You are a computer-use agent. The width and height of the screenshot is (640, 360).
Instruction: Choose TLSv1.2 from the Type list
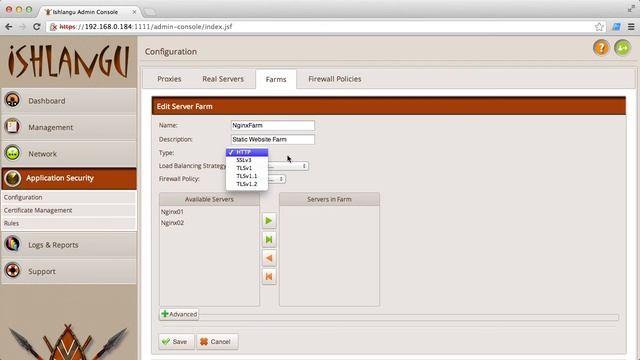[x=247, y=184]
